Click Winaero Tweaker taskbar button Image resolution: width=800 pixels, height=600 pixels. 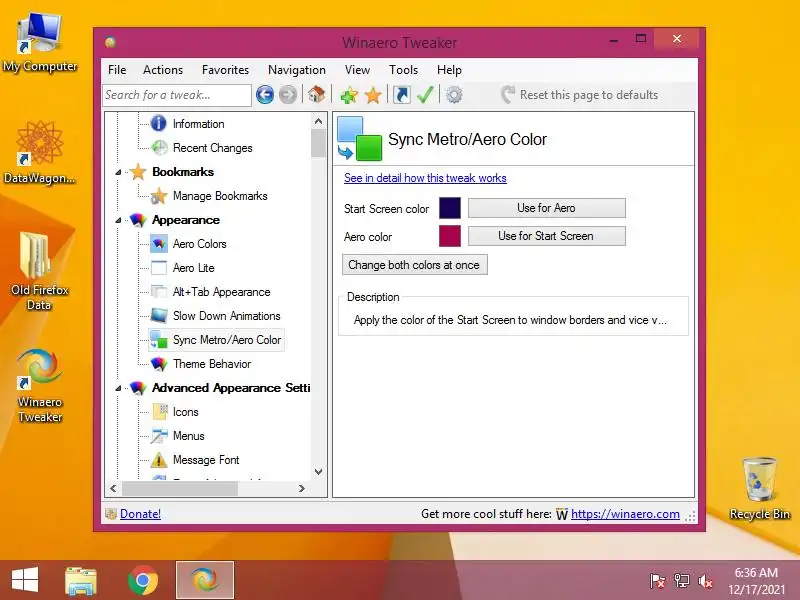click(205, 580)
